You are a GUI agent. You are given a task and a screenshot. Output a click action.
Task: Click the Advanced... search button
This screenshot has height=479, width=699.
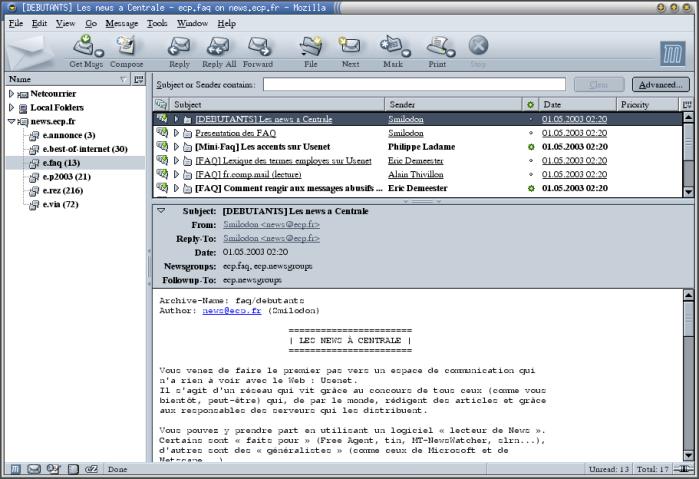tap(659, 85)
